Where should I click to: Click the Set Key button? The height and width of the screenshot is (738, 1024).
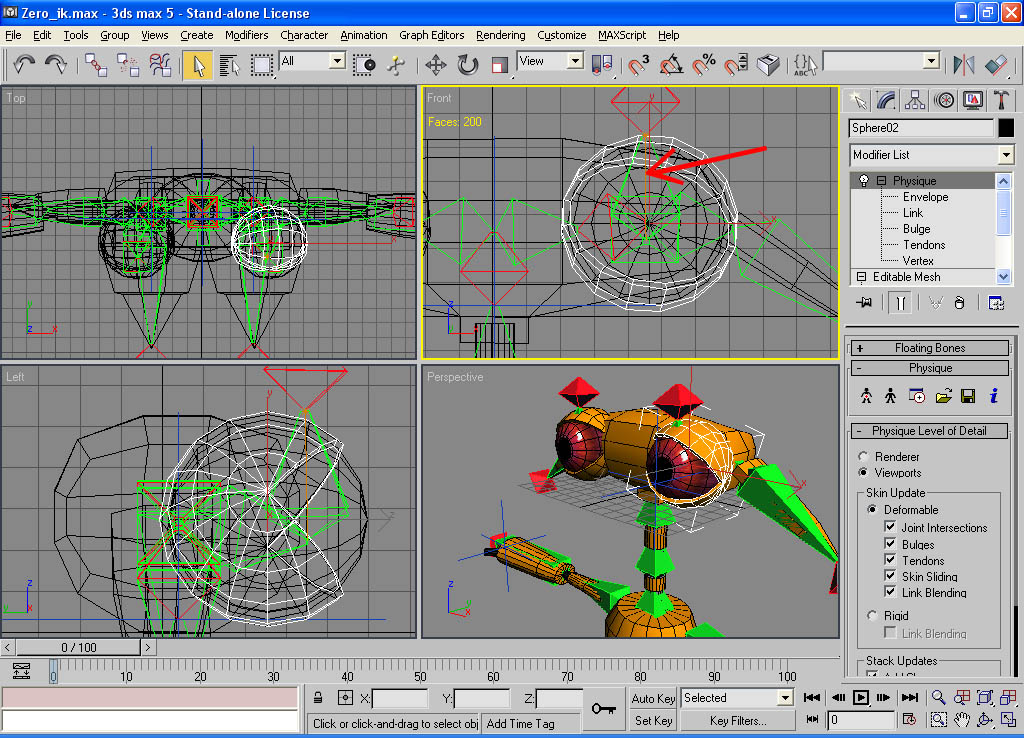click(653, 720)
